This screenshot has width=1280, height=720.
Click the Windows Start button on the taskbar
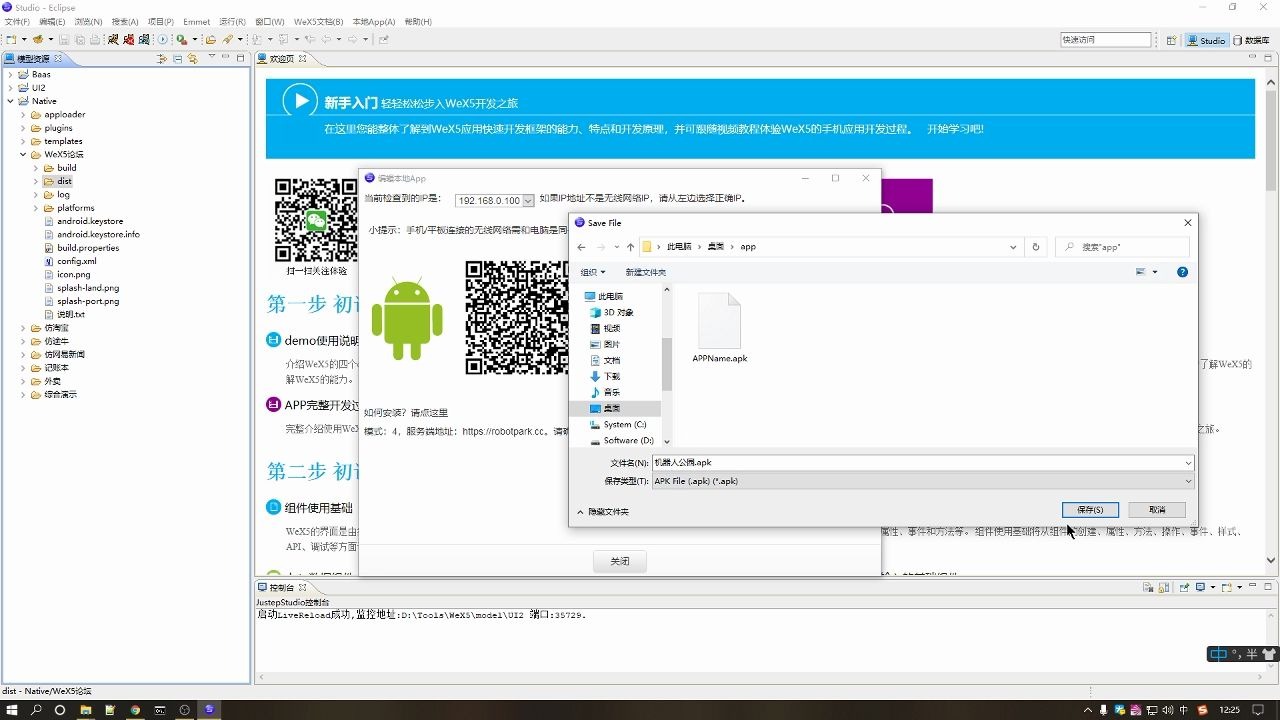point(12,710)
